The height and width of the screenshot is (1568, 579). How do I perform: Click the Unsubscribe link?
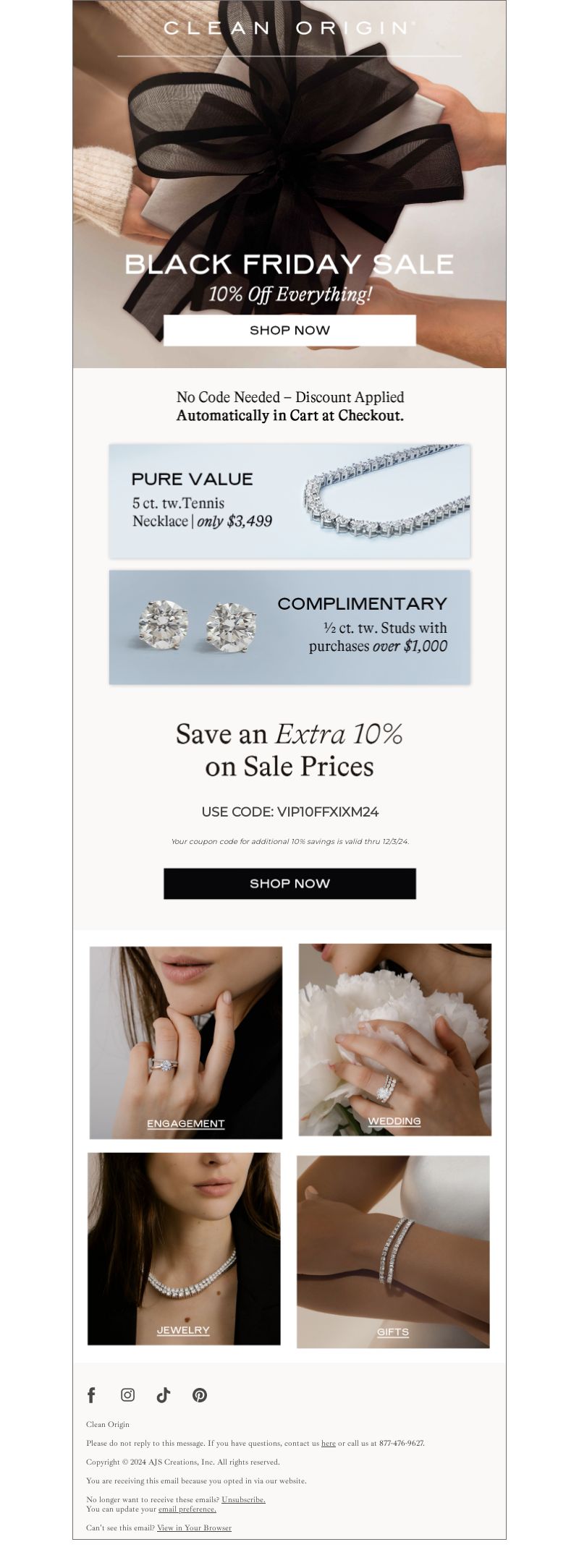point(244,1499)
